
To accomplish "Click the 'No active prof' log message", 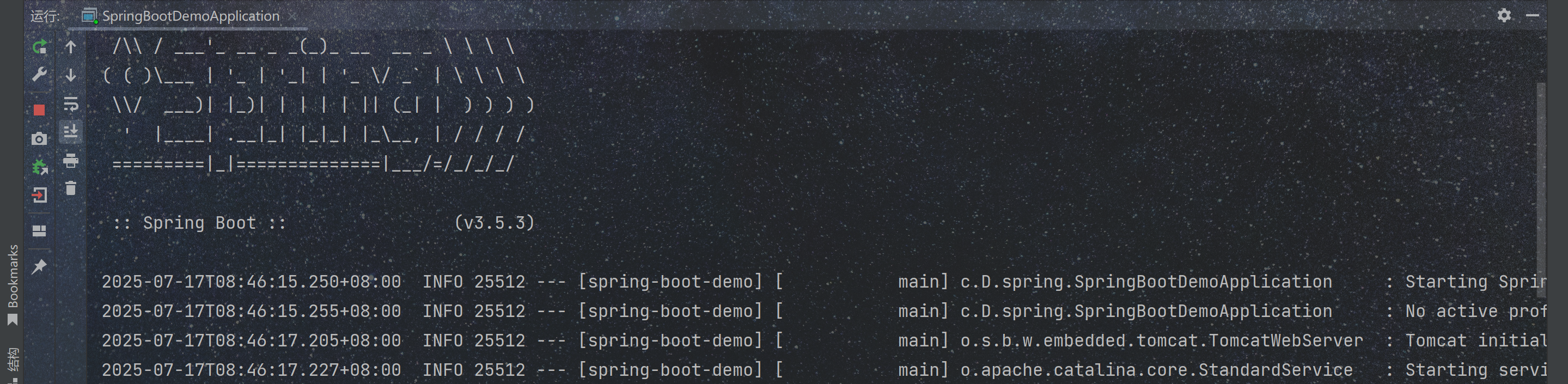I will 1475,311.
